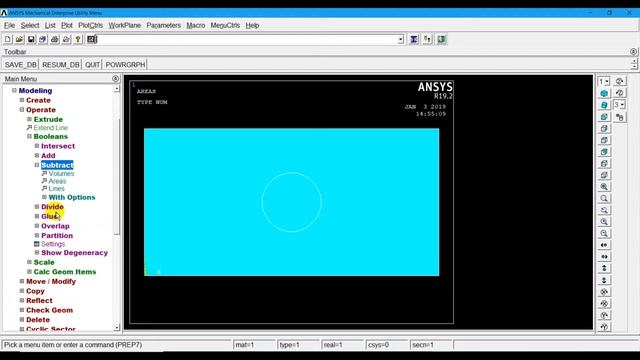Open the Pan-Zoom-Rotate toolbar icon
This screenshot has width=640, height=360.
point(42,39)
